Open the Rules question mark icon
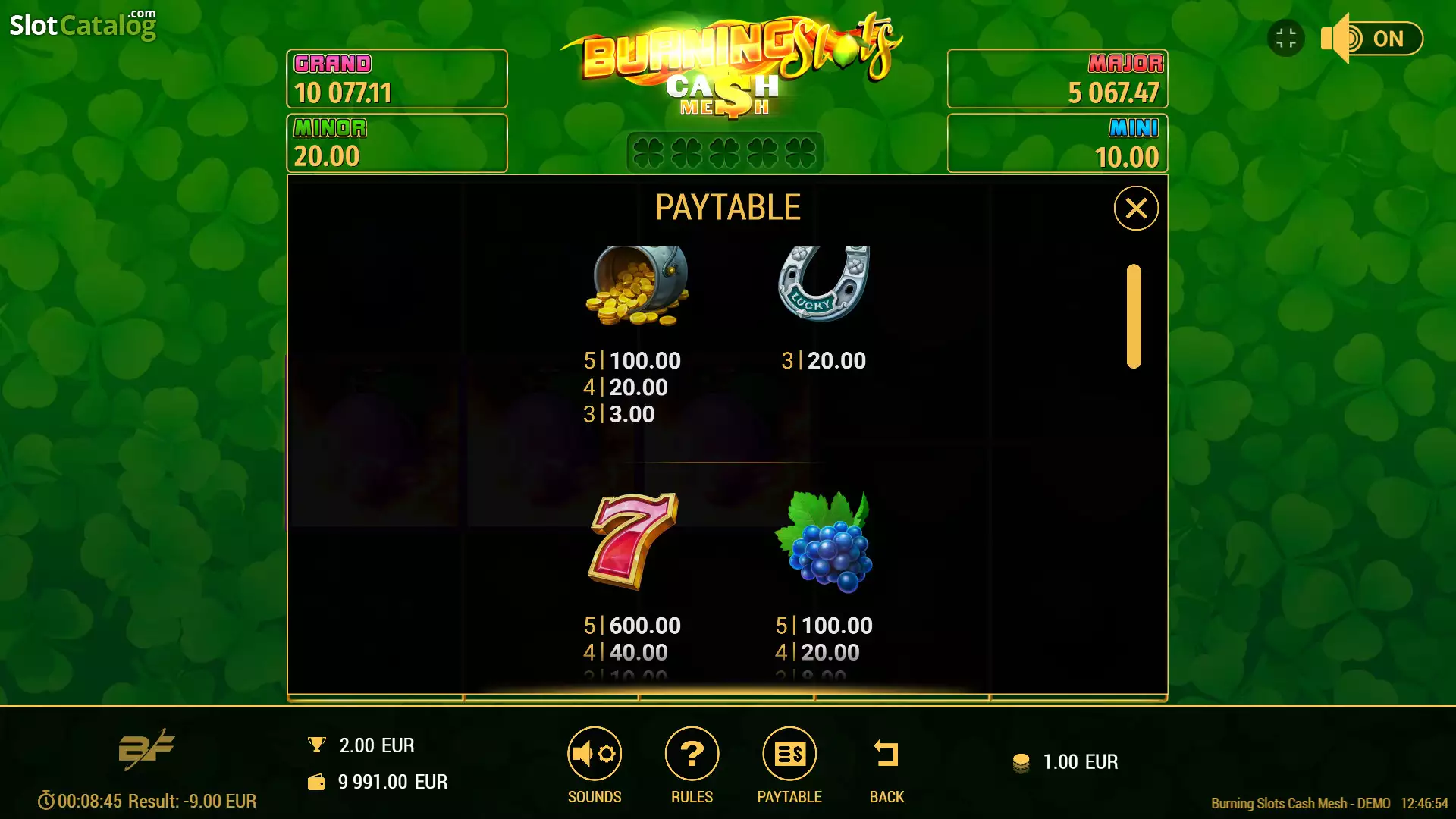The image size is (1456, 819). pyautogui.click(x=692, y=754)
